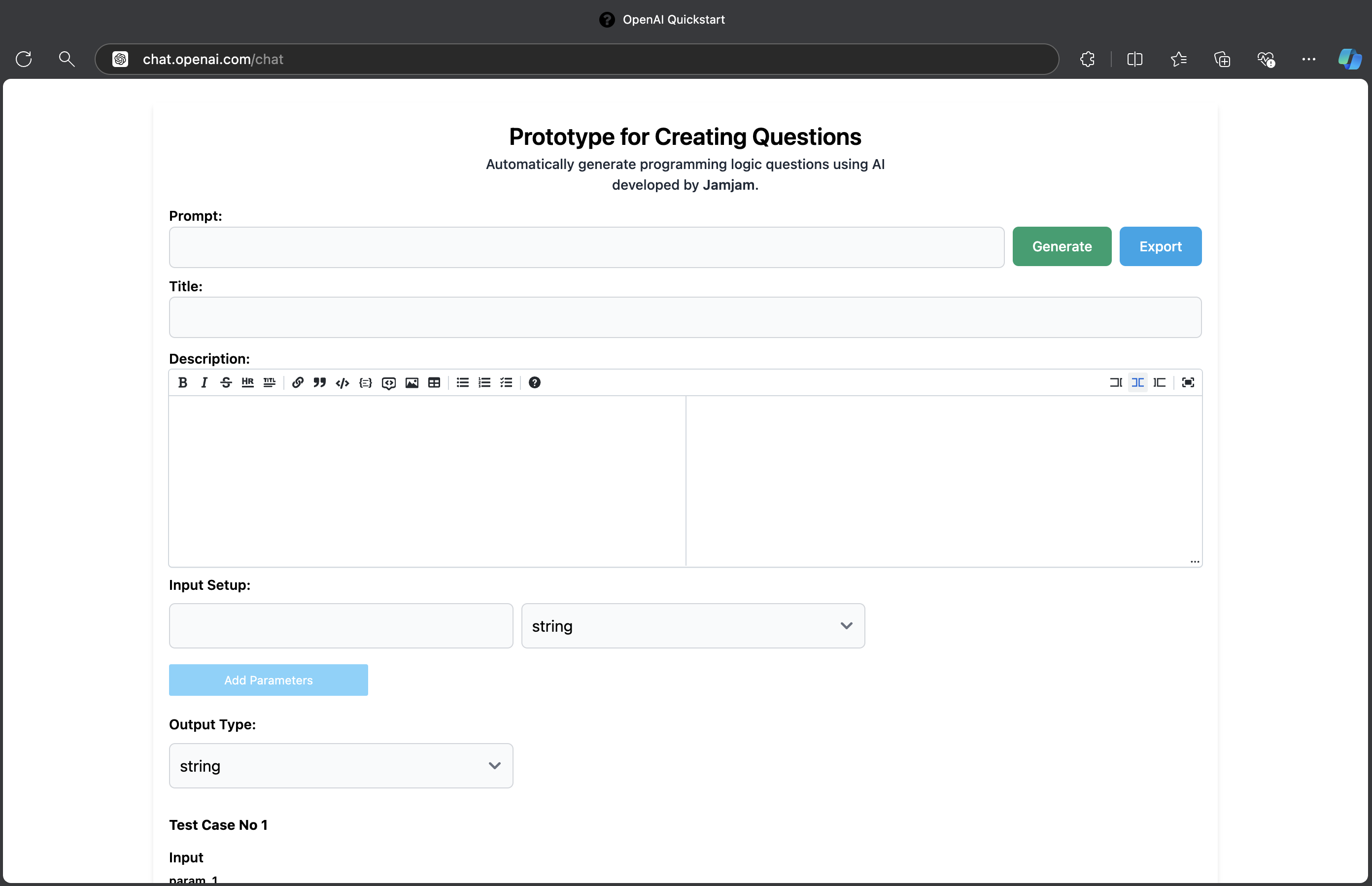Grab the editor resize handle dots
Screen dimensions: 1372x886
pyautogui.click(x=1194, y=561)
